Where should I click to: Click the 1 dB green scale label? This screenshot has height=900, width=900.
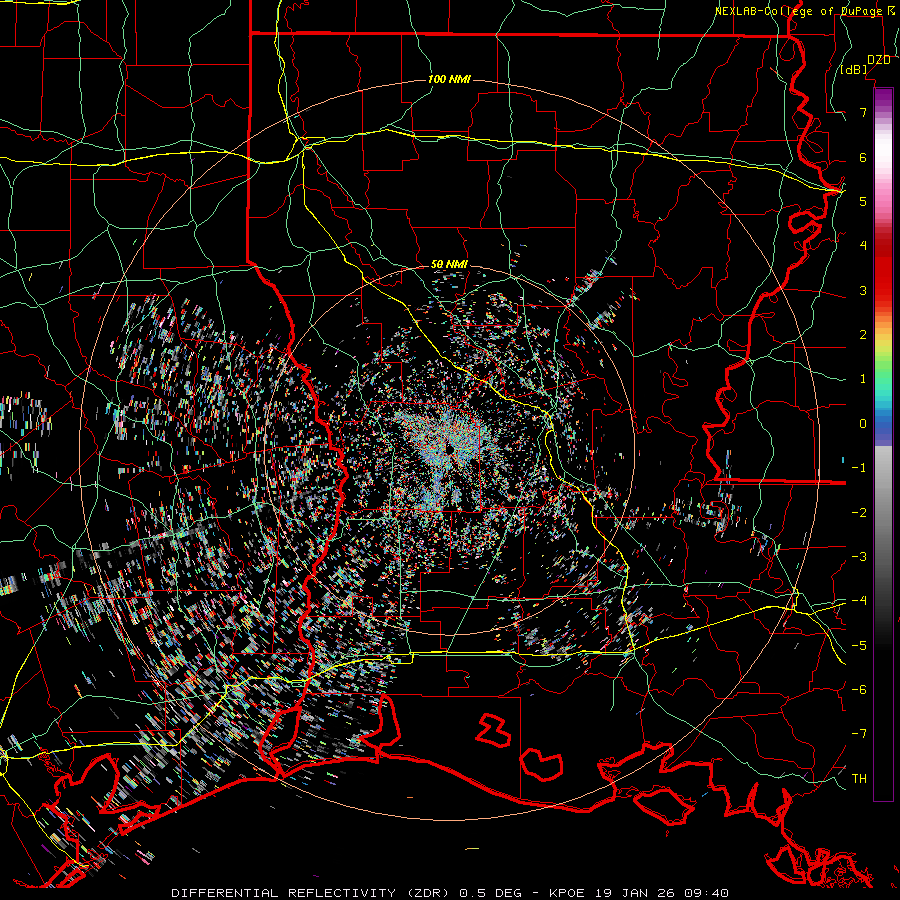click(863, 379)
